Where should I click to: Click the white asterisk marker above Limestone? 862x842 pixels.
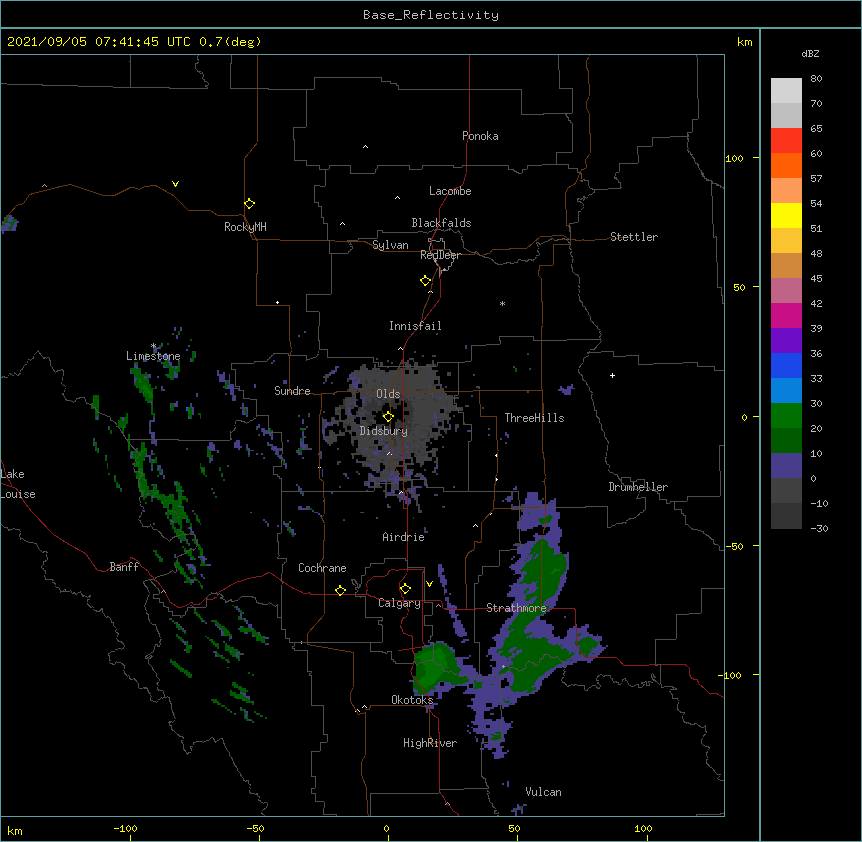coord(153,346)
